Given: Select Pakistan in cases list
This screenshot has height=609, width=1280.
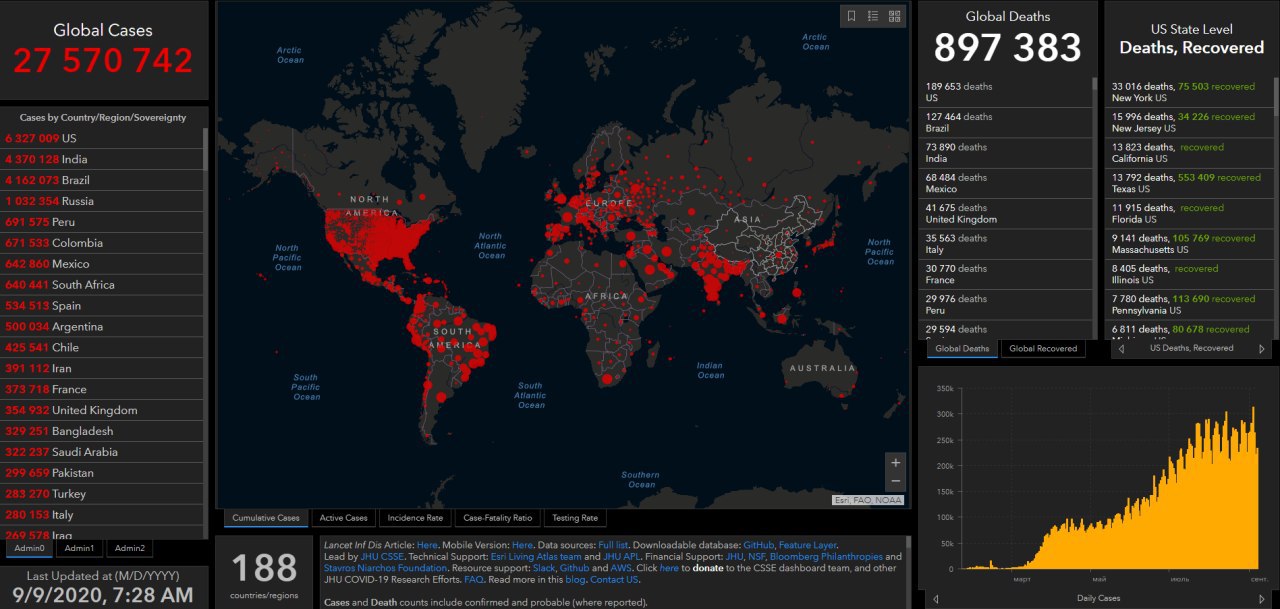Looking at the screenshot, I should click(x=102, y=473).
